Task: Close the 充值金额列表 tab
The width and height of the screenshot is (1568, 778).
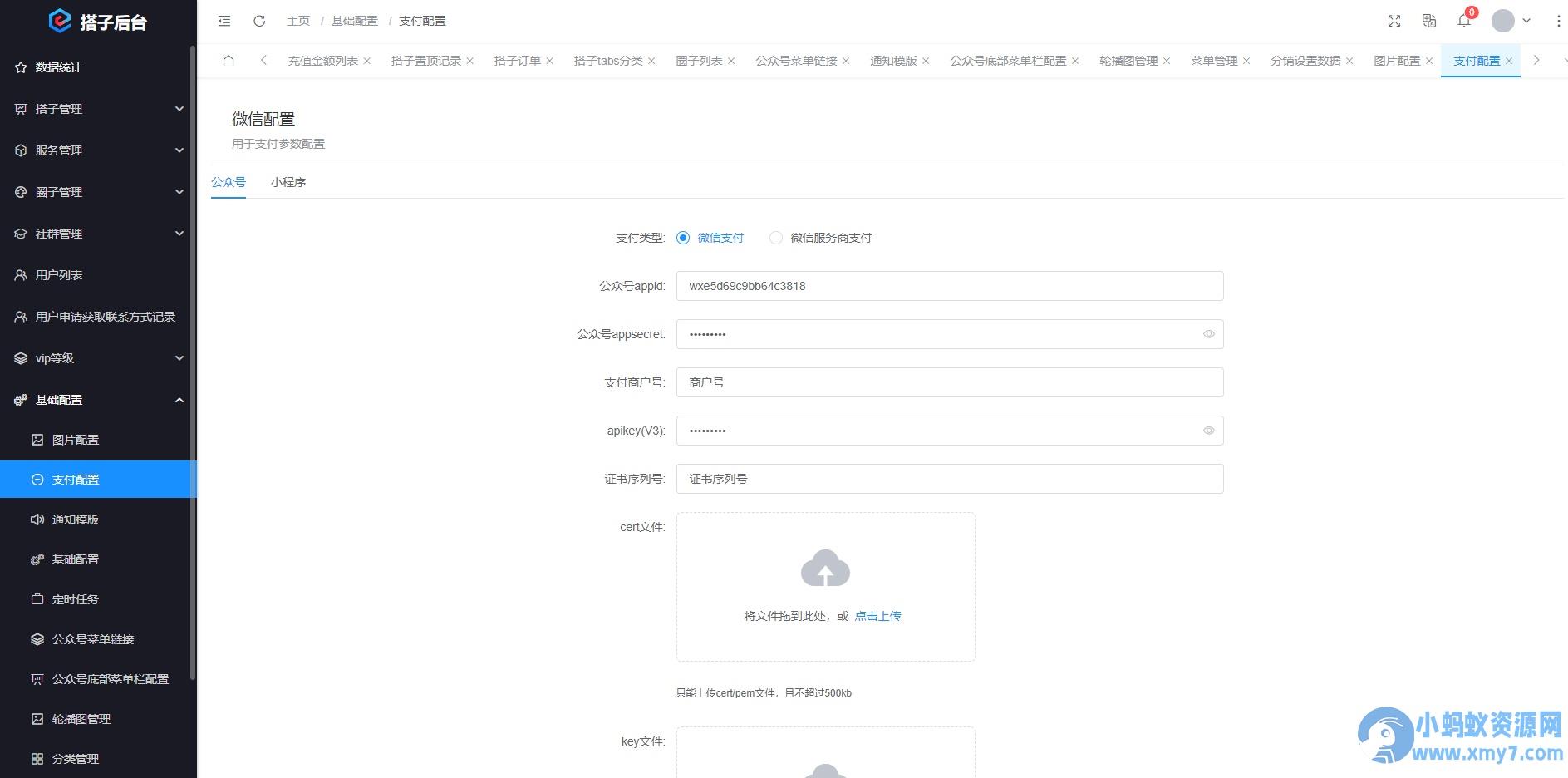Action: [x=367, y=61]
